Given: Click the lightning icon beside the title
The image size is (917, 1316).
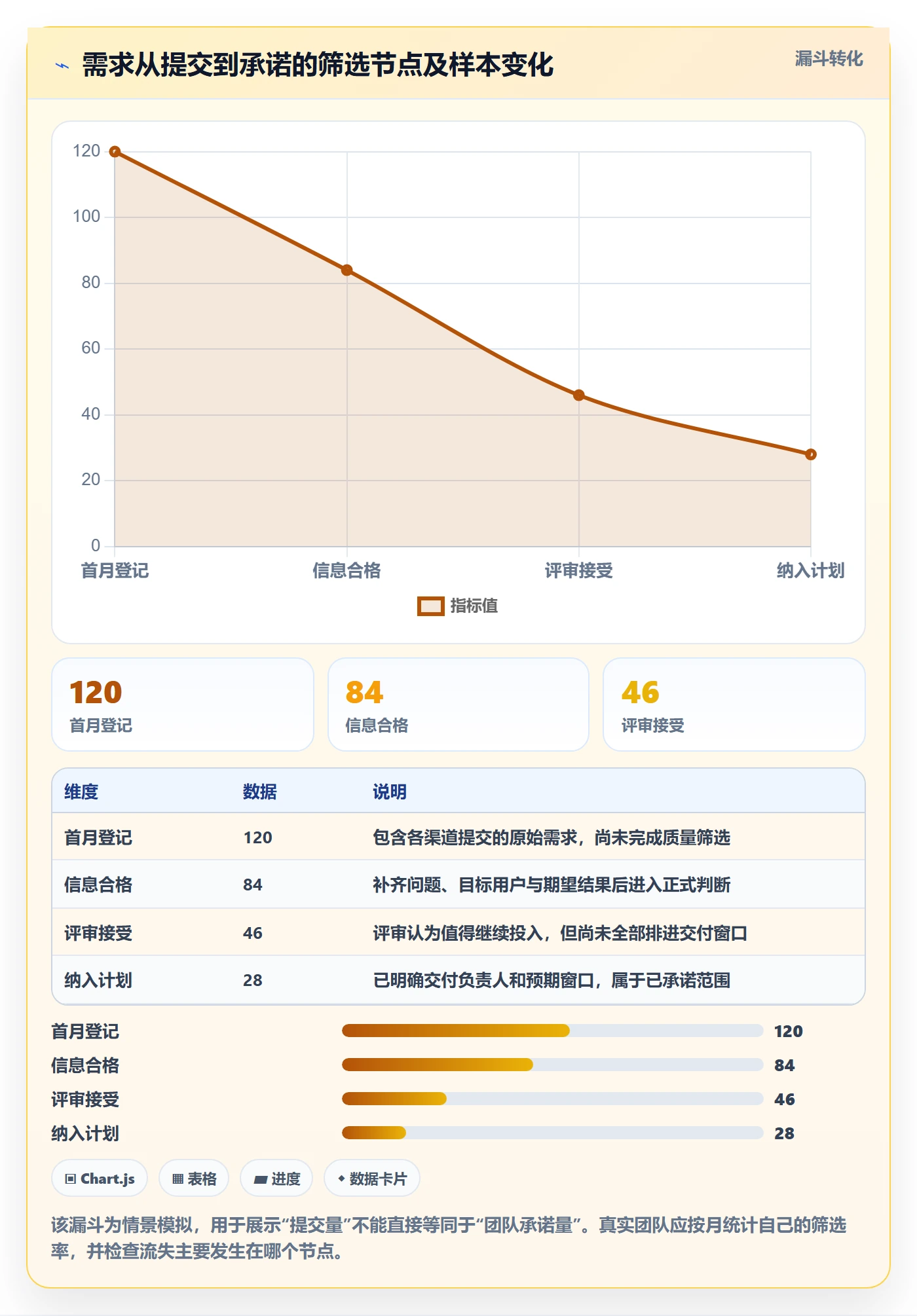Looking at the screenshot, I should click(x=62, y=65).
